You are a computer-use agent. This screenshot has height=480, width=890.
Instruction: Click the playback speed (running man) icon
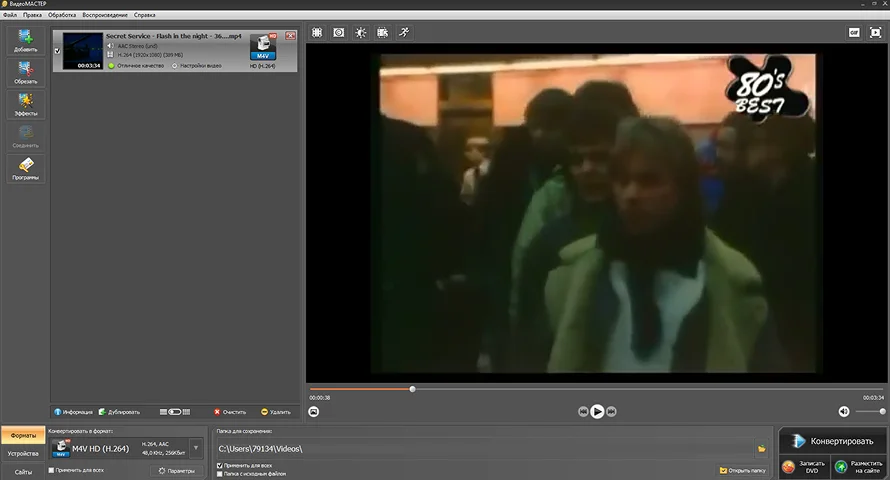click(403, 32)
